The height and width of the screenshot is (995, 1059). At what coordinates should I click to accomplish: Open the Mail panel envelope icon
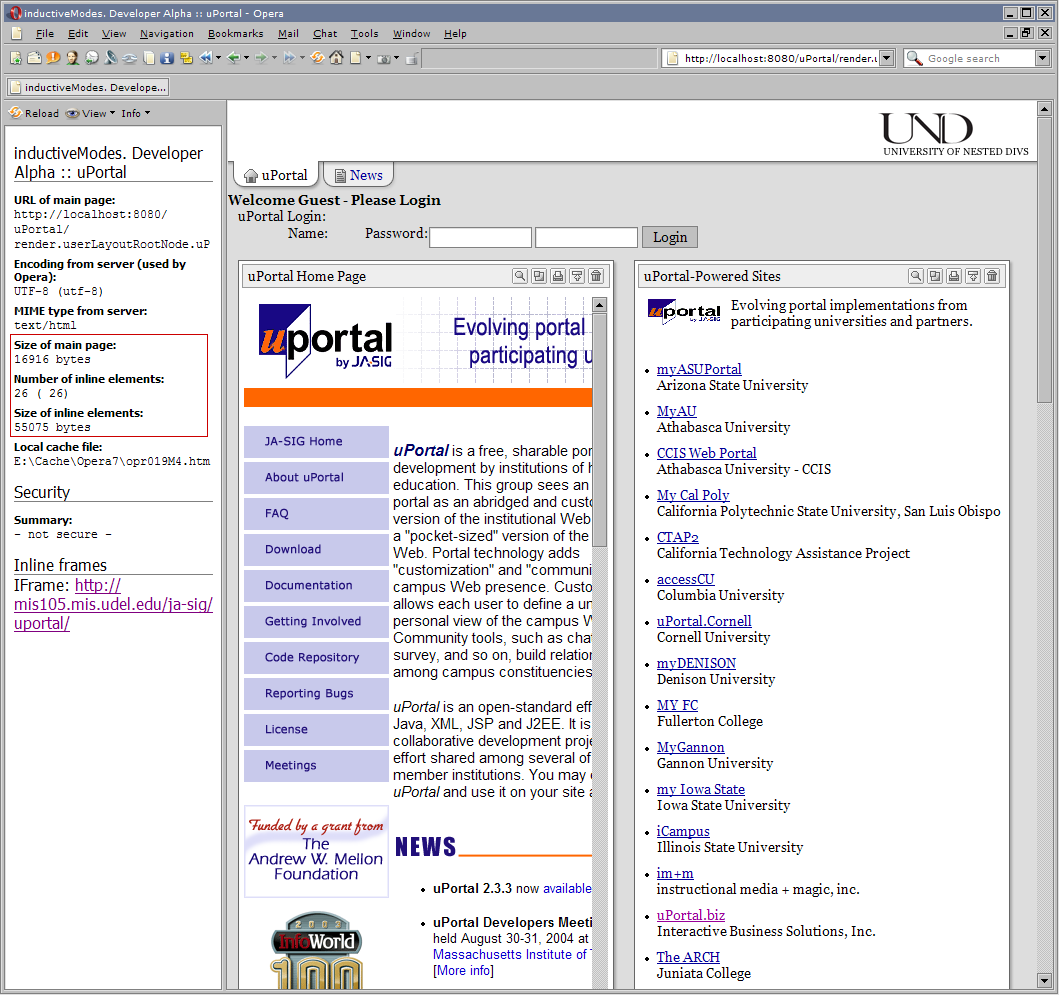(x=34, y=58)
